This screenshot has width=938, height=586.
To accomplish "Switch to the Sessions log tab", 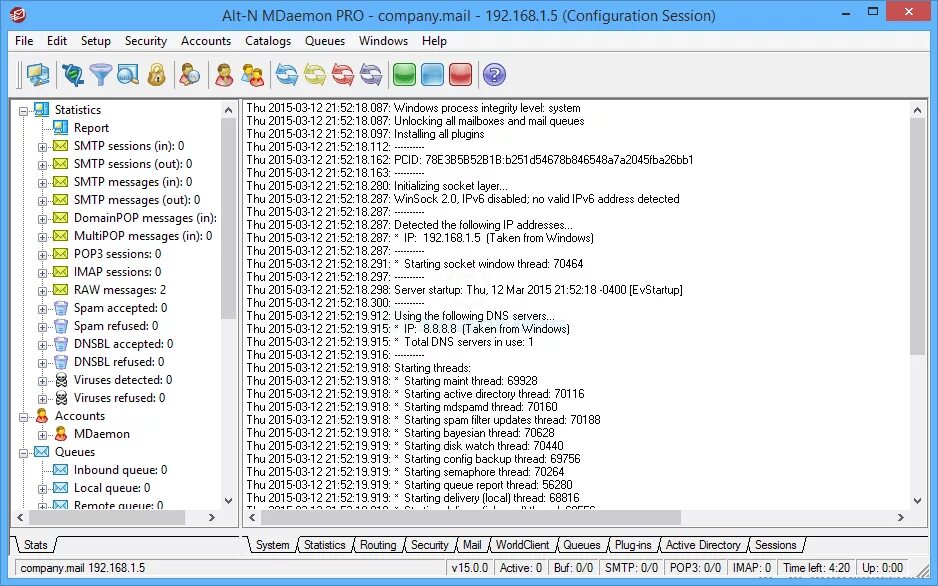I will [x=775, y=545].
